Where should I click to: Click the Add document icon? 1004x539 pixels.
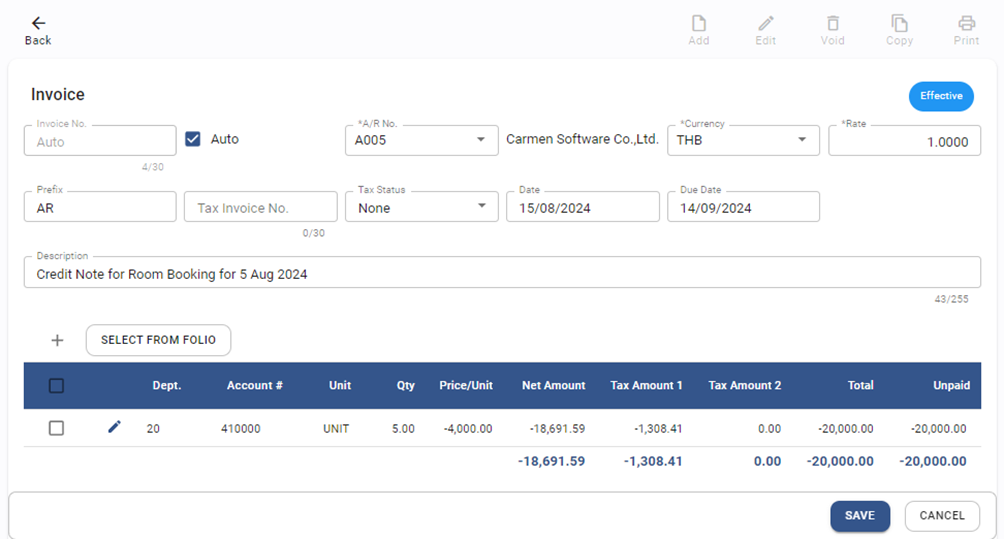tap(699, 24)
